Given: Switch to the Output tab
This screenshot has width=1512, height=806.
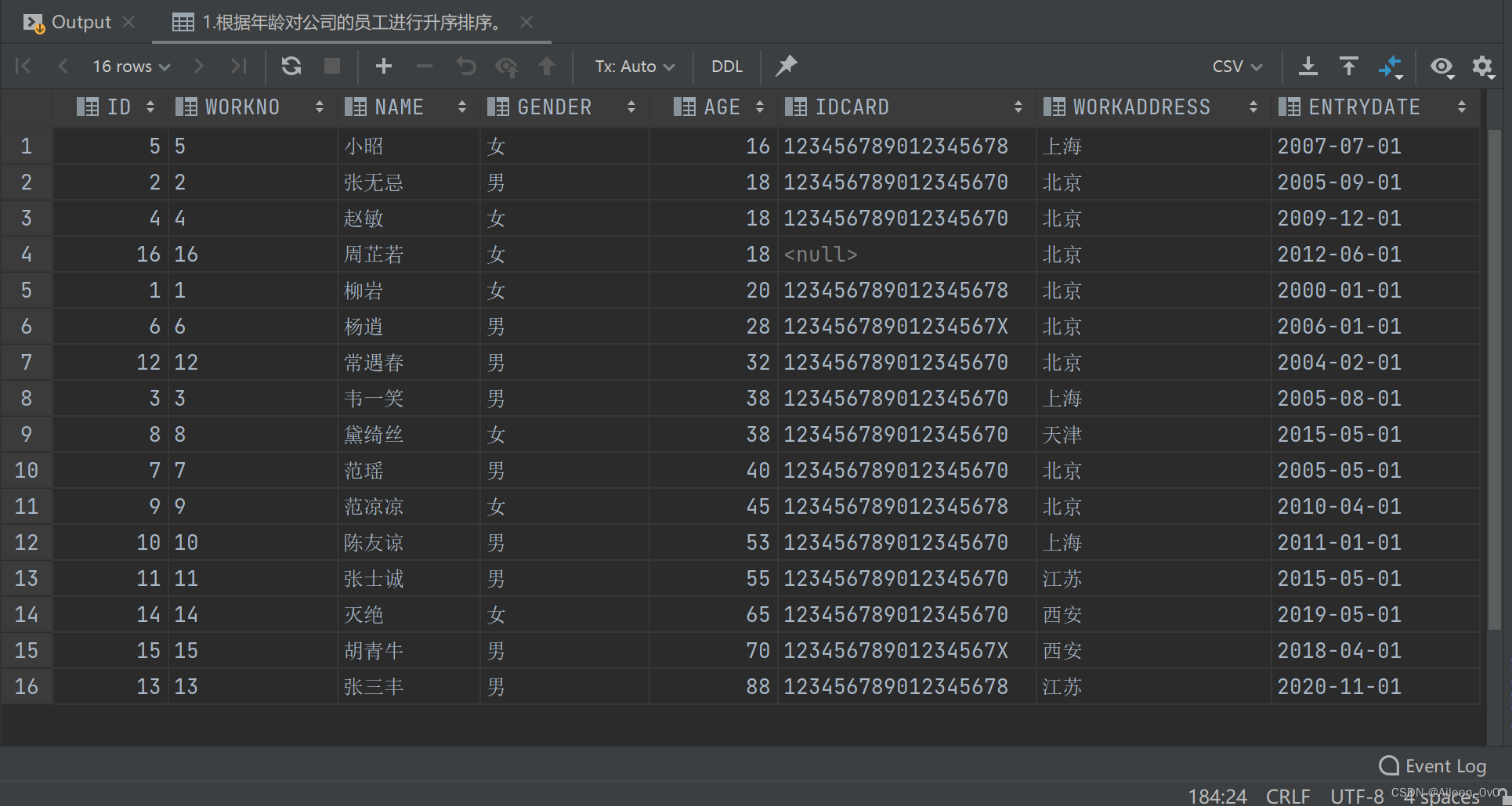Looking at the screenshot, I should pyautogui.click(x=68, y=23).
